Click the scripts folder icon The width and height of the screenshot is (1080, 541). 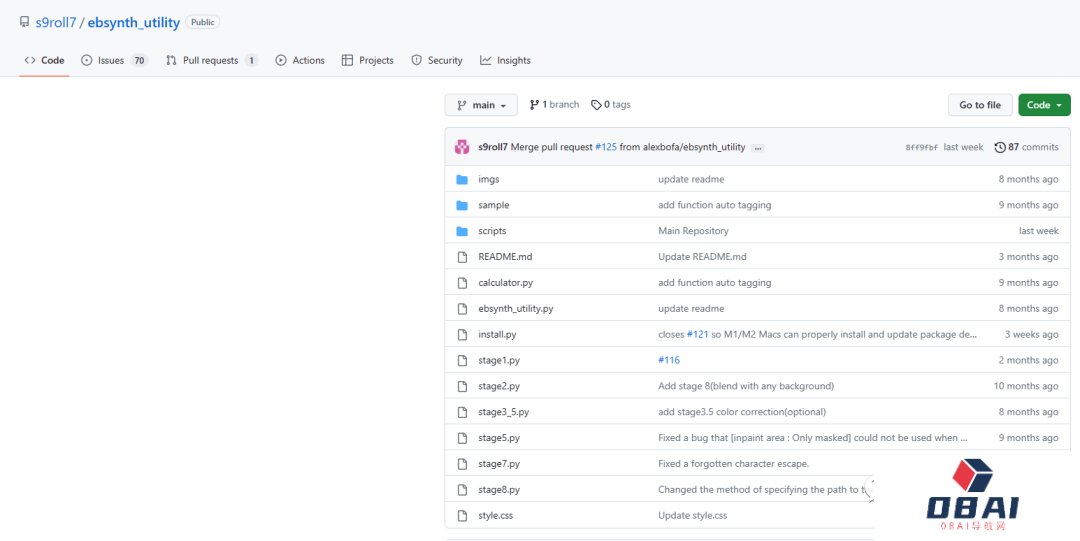(462, 231)
